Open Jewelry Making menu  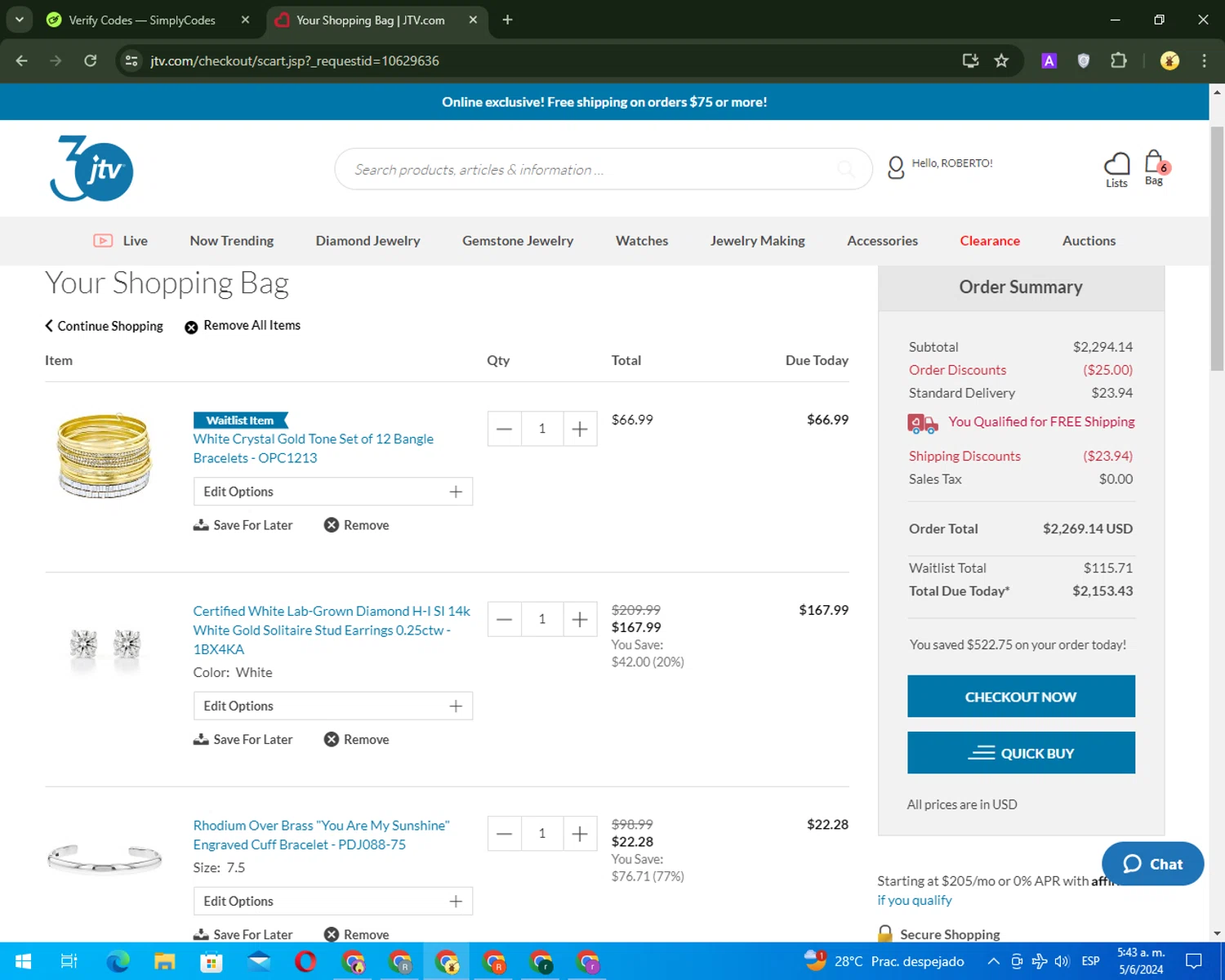coord(758,241)
